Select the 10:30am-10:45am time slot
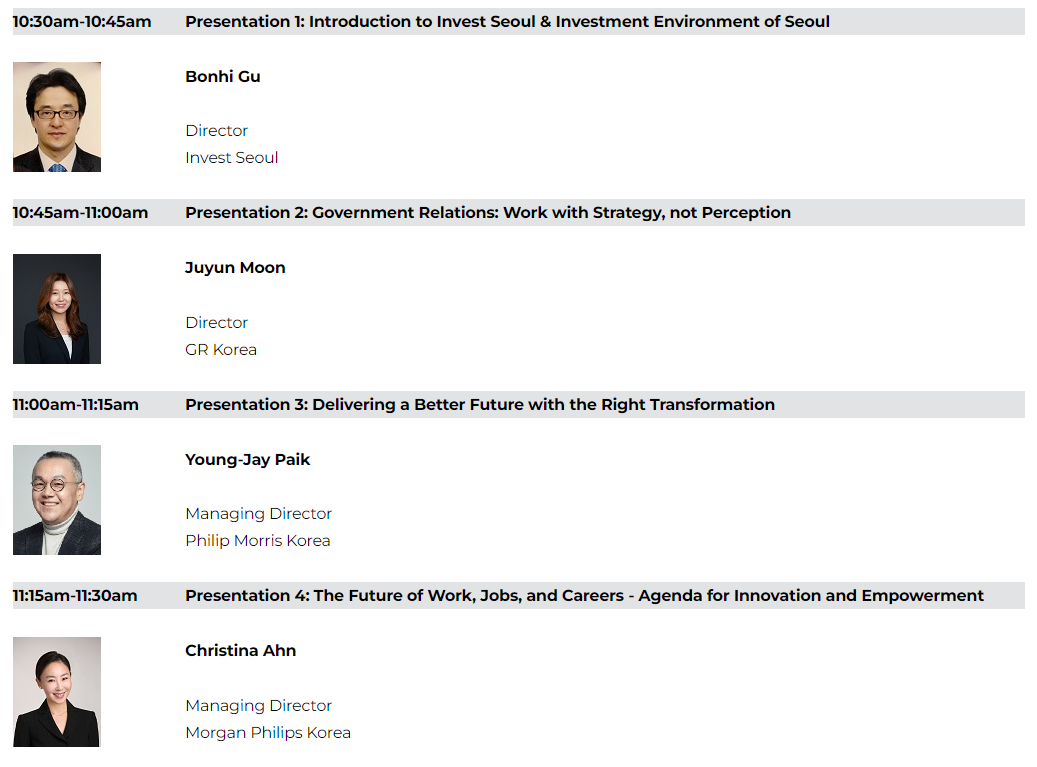Screen dimensions: 1037x767 coord(82,22)
